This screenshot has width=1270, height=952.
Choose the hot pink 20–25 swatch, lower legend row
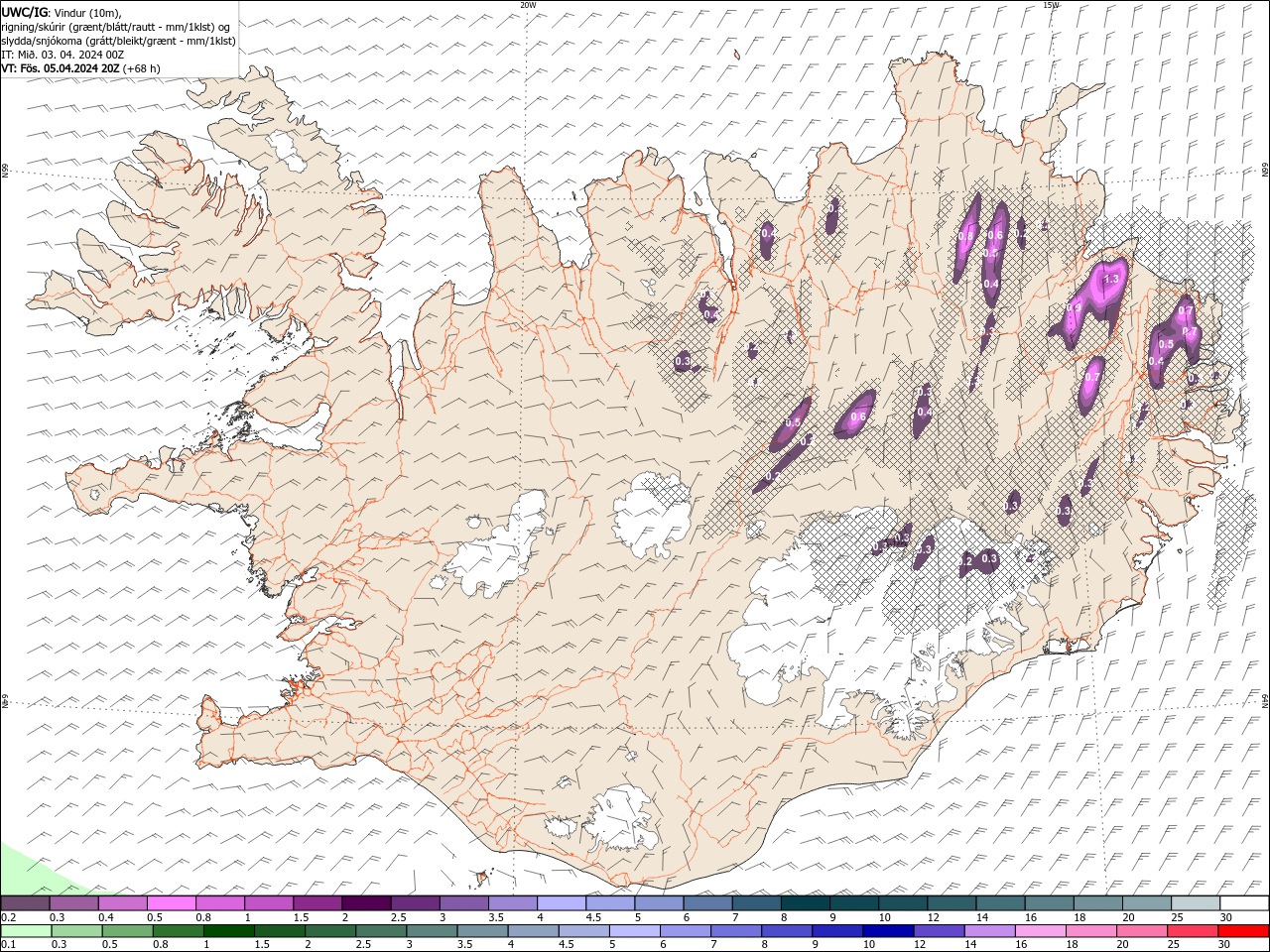coord(1141,930)
